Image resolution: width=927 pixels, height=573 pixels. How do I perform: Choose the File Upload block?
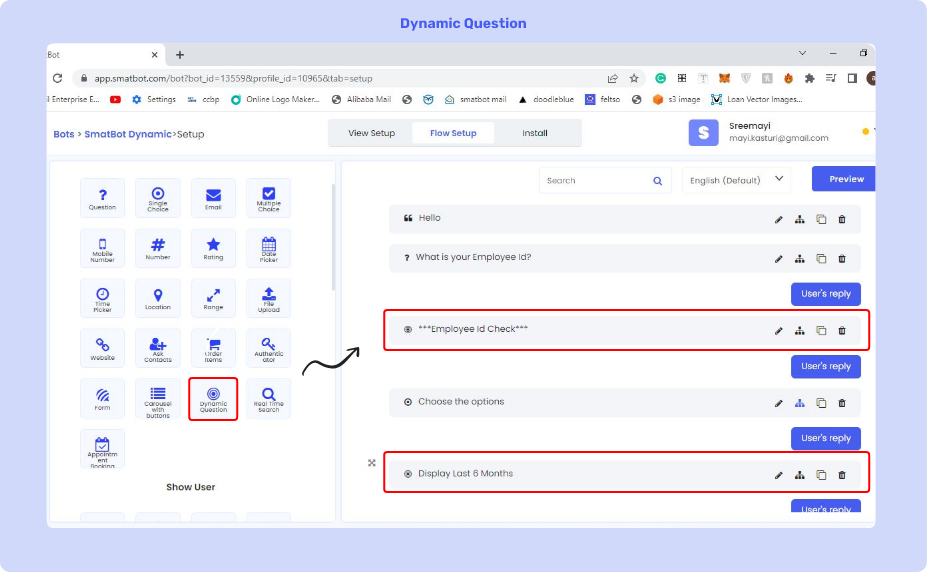coord(268,298)
